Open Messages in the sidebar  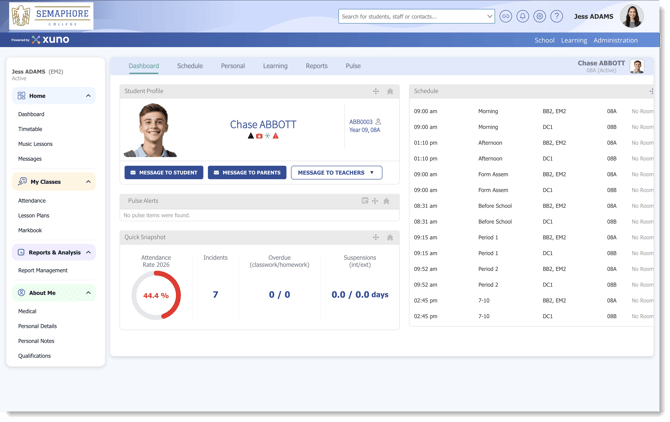29,159
